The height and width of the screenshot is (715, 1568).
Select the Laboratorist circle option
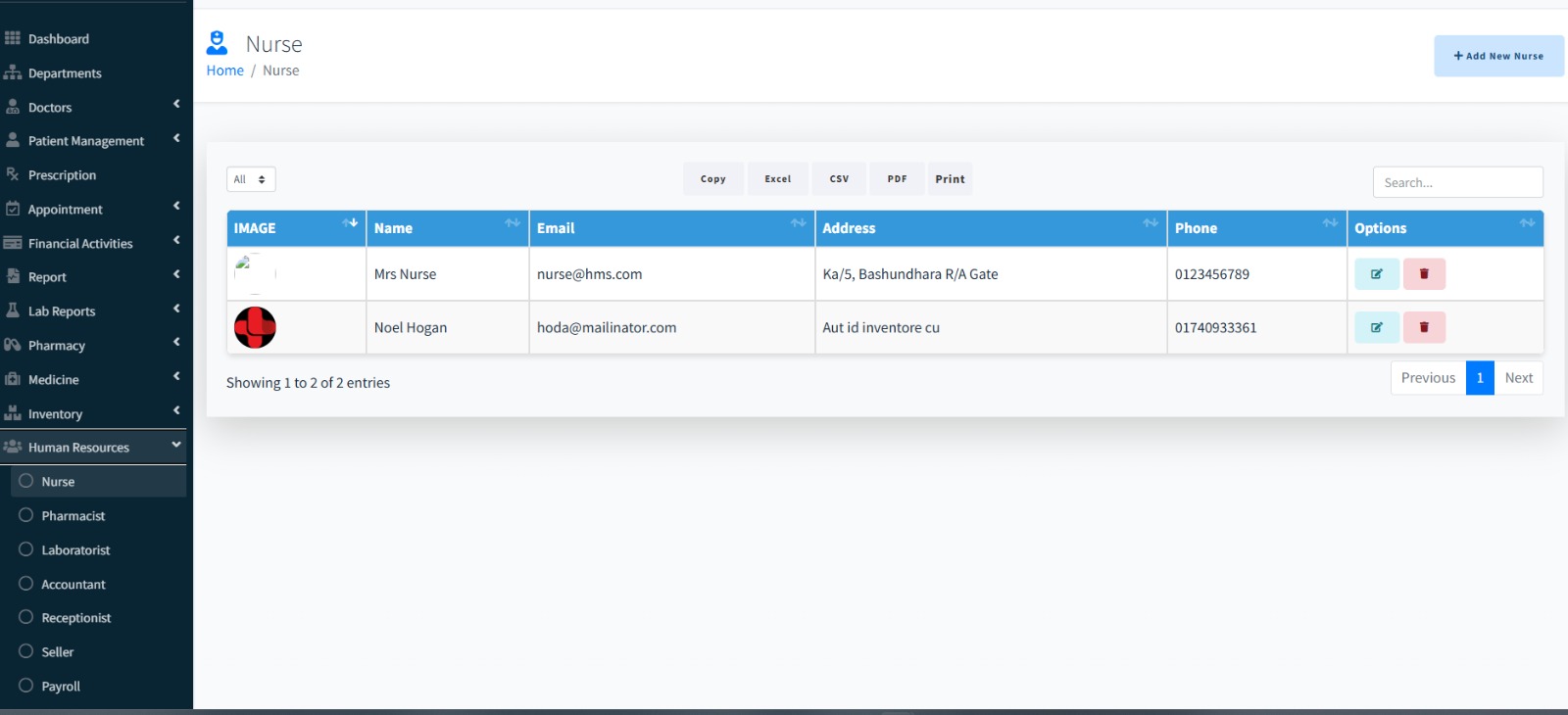[x=26, y=549]
